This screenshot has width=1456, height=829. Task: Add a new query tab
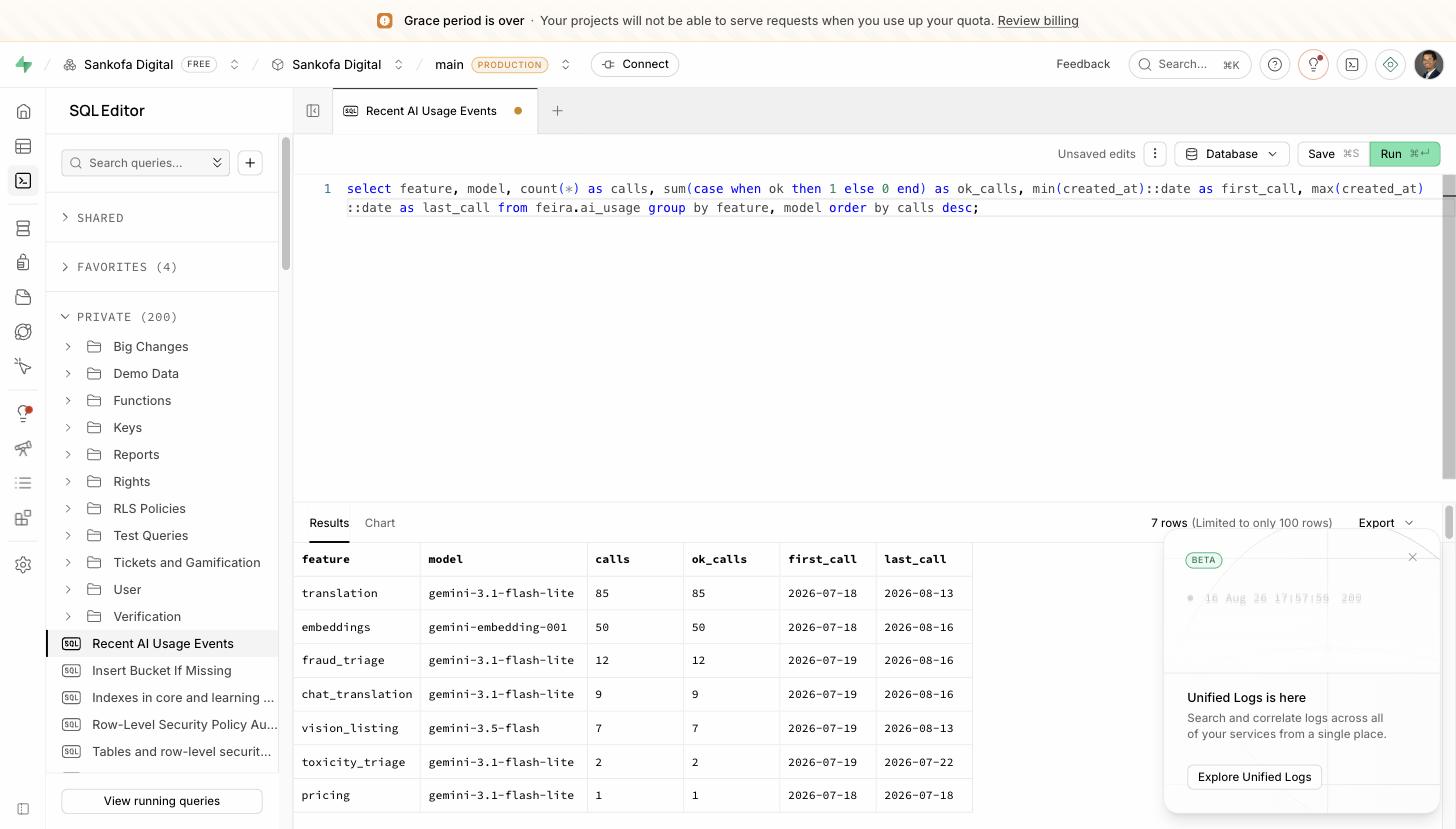(557, 111)
